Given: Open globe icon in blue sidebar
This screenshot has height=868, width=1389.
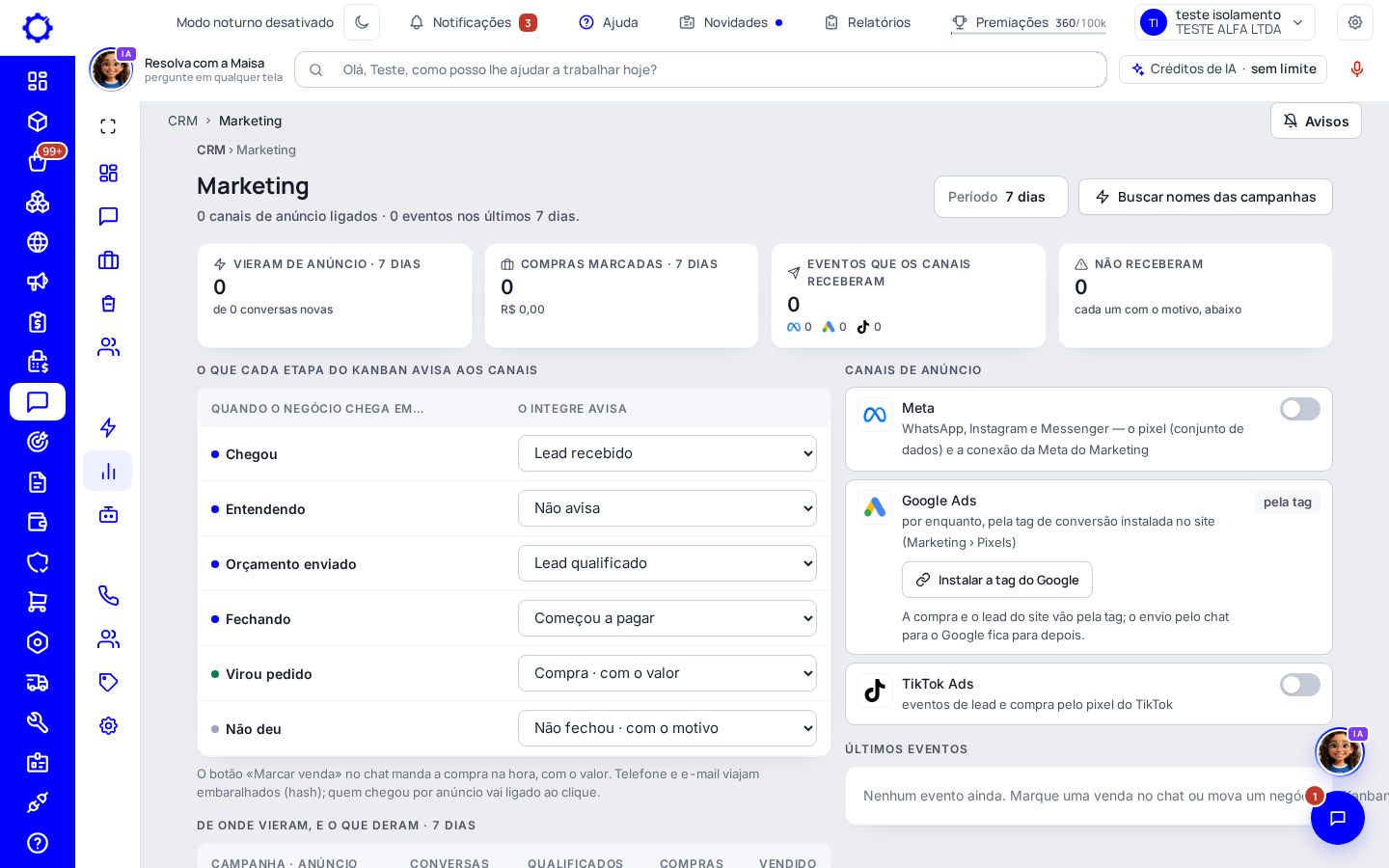Looking at the screenshot, I should click(x=38, y=242).
